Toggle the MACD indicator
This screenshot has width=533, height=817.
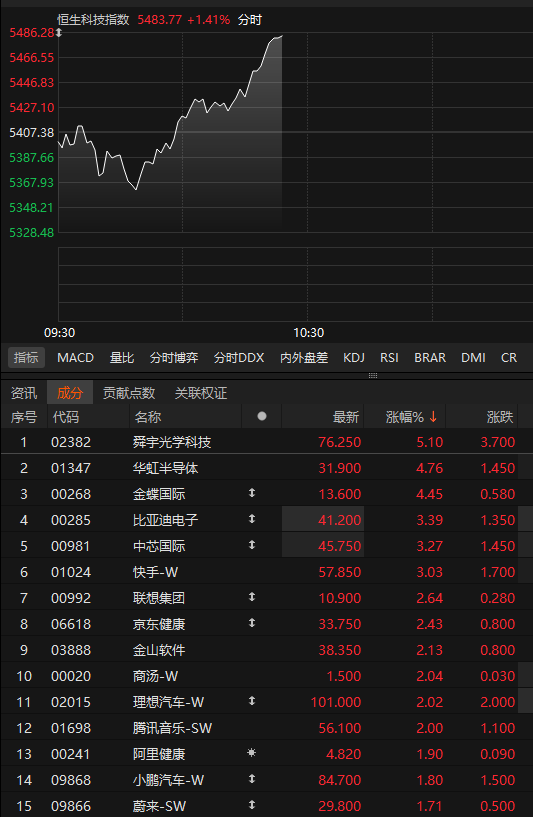click(76, 358)
